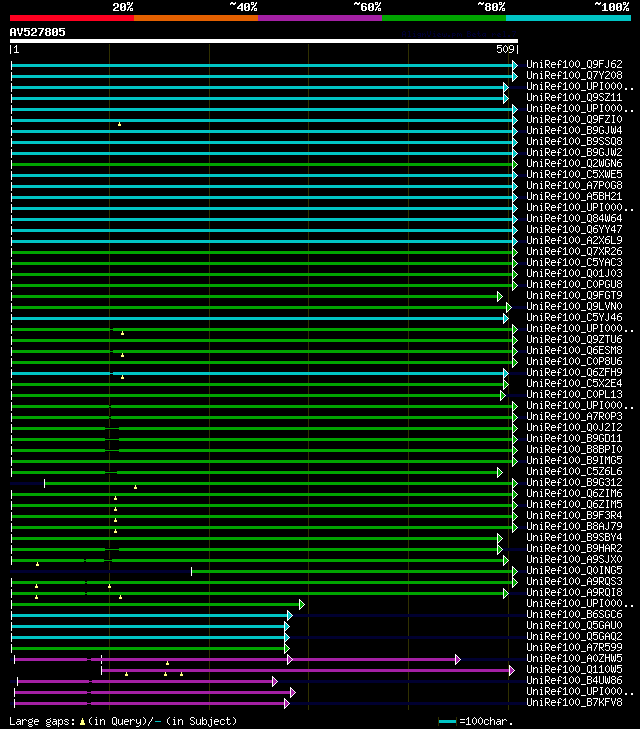Select the UniRef100_B8AJ79 label
Screen dimensions: 640x729
574,526
